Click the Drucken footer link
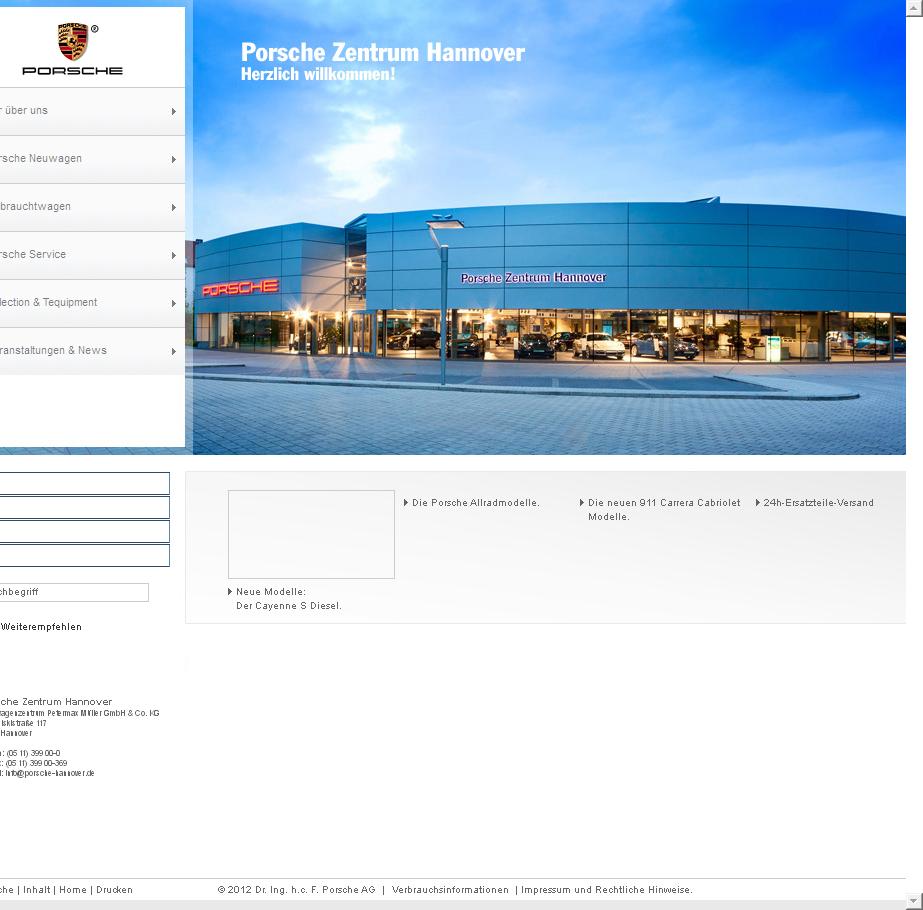The image size is (923, 910). point(114,890)
